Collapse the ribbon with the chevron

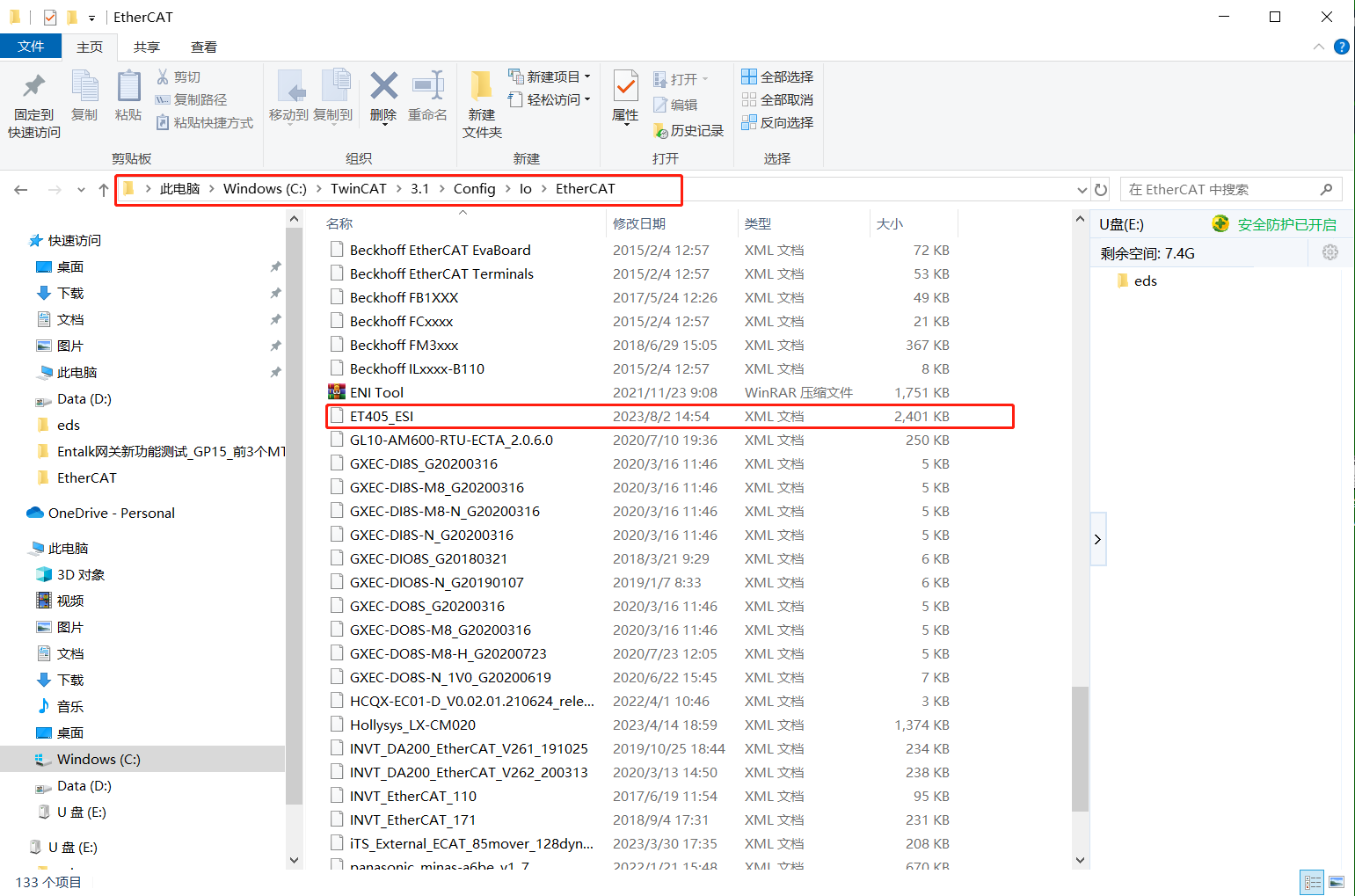click(x=1318, y=47)
